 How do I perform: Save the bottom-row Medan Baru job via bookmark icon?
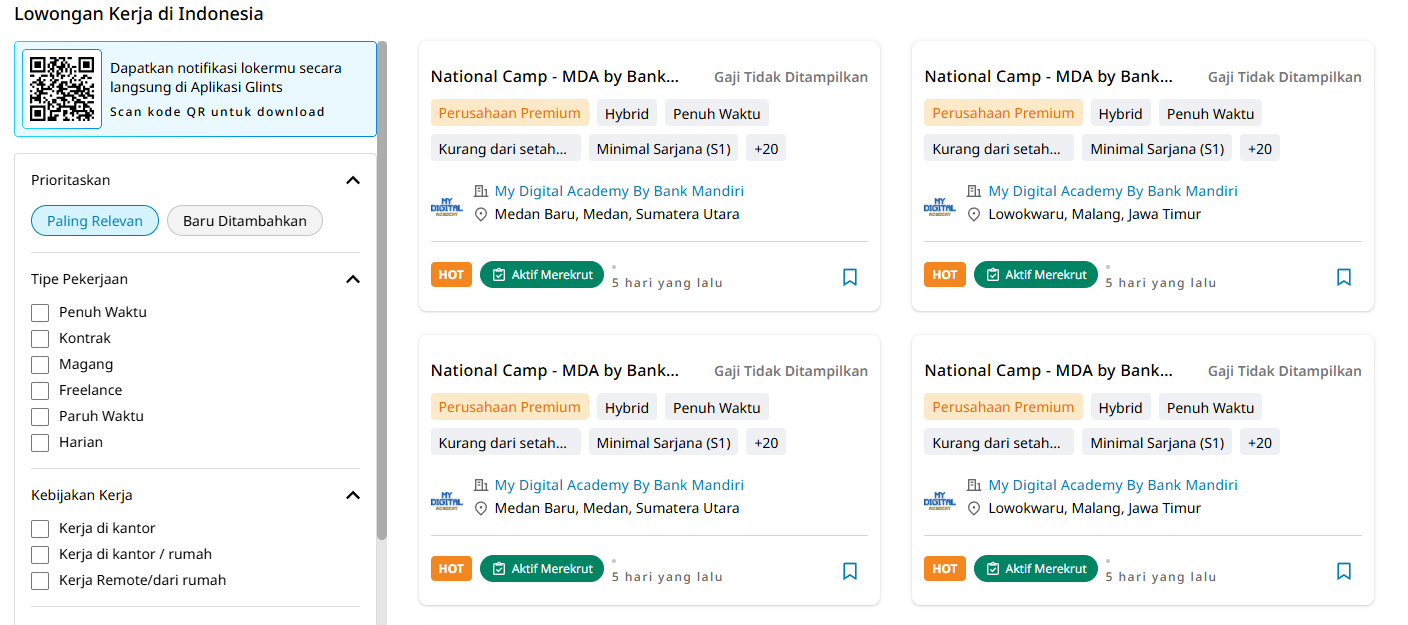(850, 571)
